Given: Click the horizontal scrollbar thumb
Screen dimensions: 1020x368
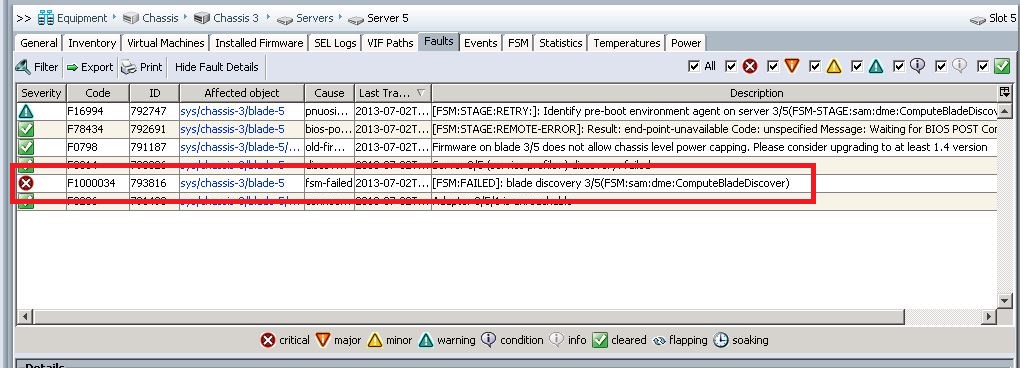Looking at the screenshot, I should [x=468, y=317].
